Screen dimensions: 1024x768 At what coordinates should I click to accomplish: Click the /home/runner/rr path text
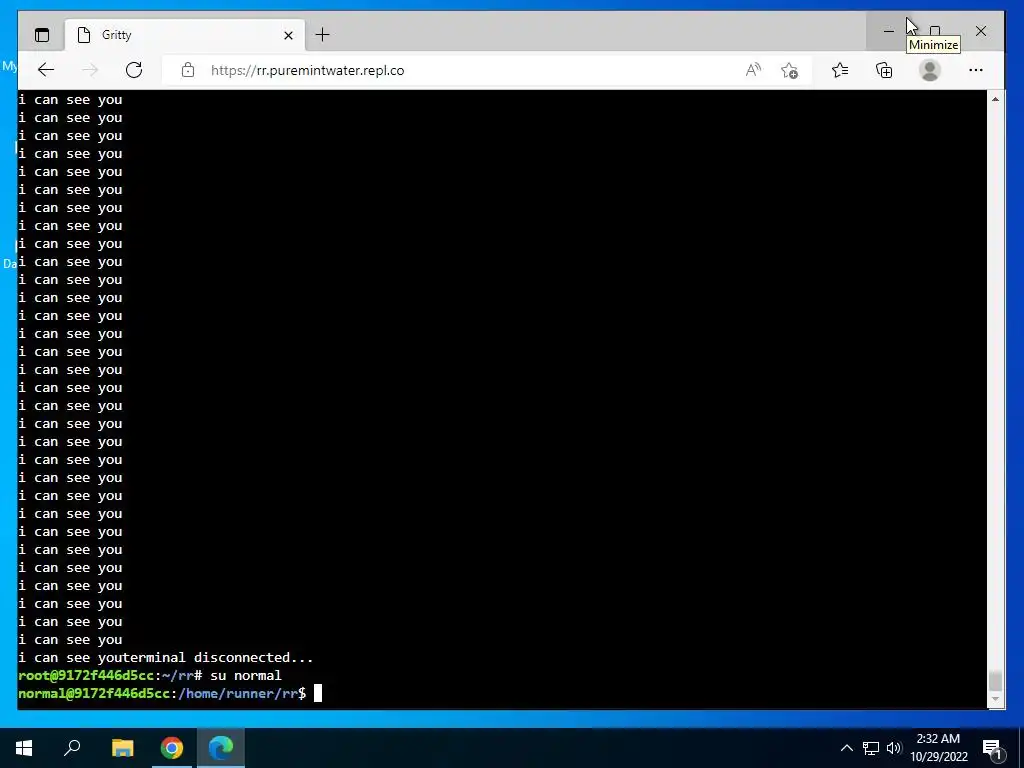(238, 694)
